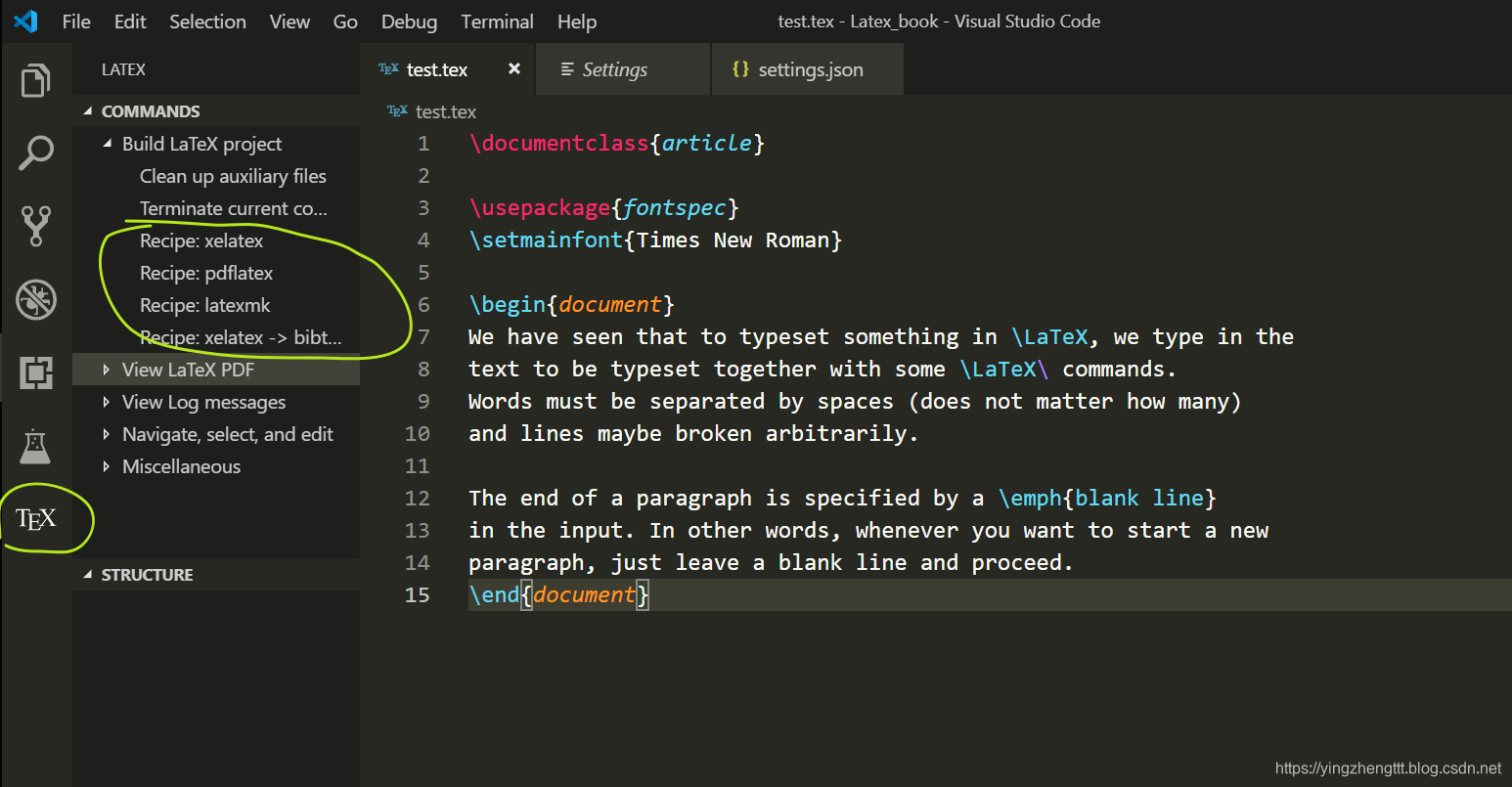Click line number 15 in gutter
Viewport: 1512px width, 787px height.
(418, 595)
